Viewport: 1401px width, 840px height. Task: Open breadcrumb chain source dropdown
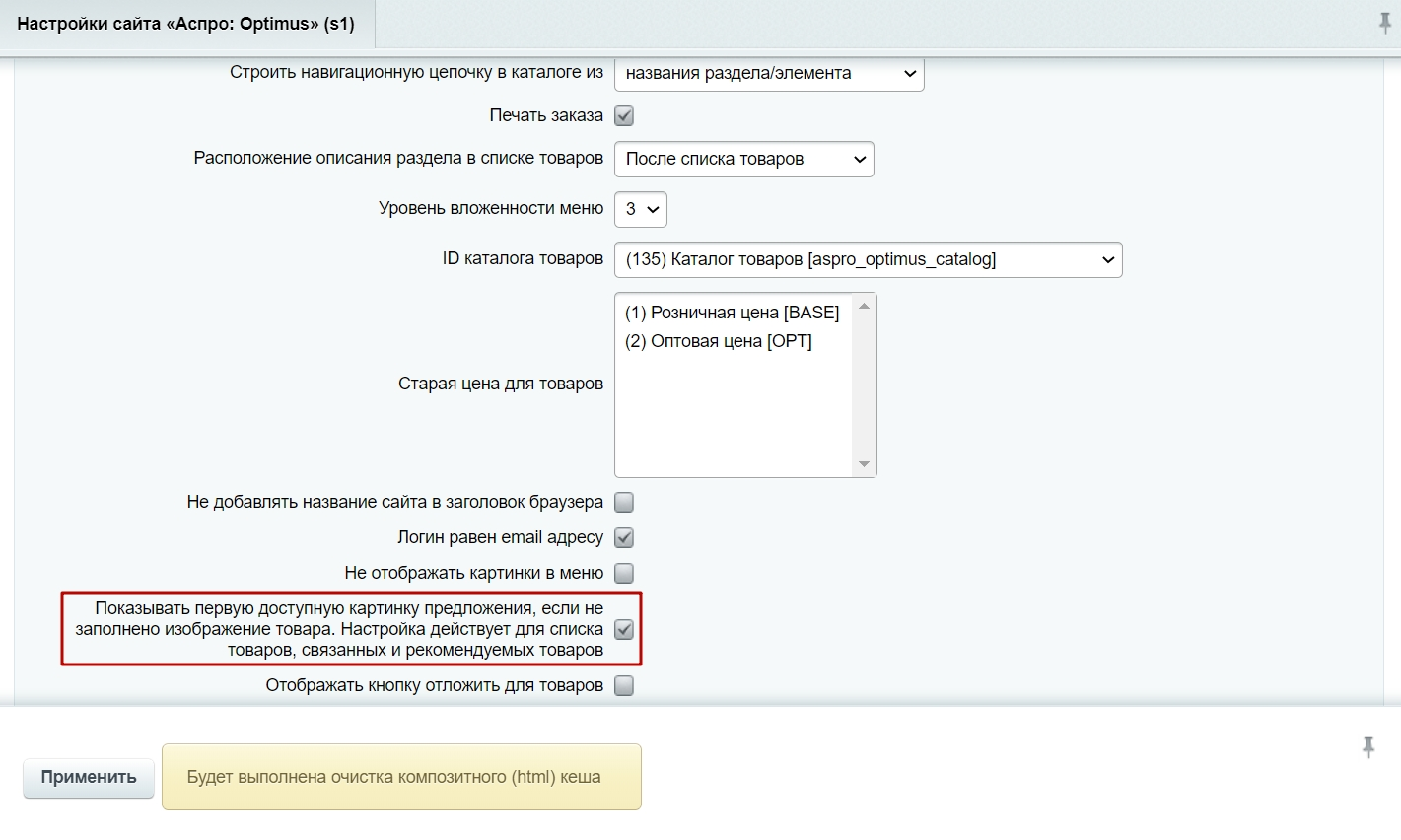769,73
